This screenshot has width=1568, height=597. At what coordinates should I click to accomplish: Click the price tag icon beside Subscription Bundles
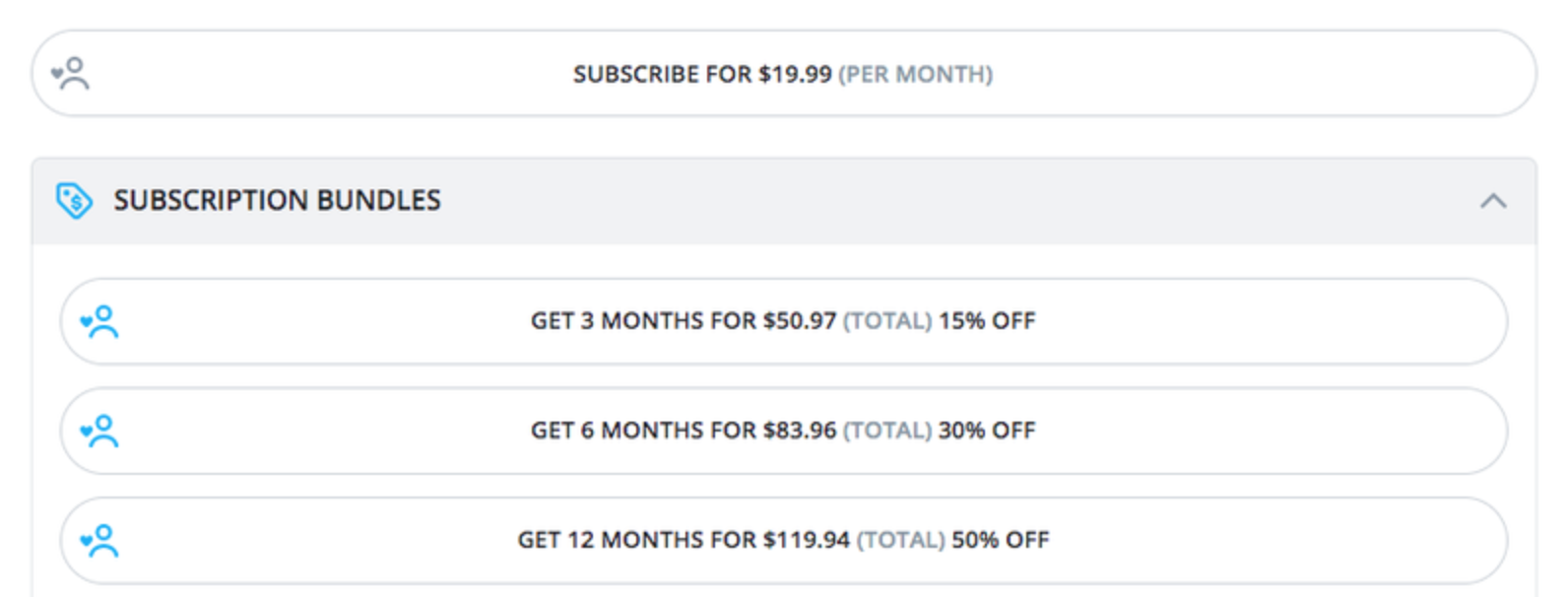[x=74, y=201]
